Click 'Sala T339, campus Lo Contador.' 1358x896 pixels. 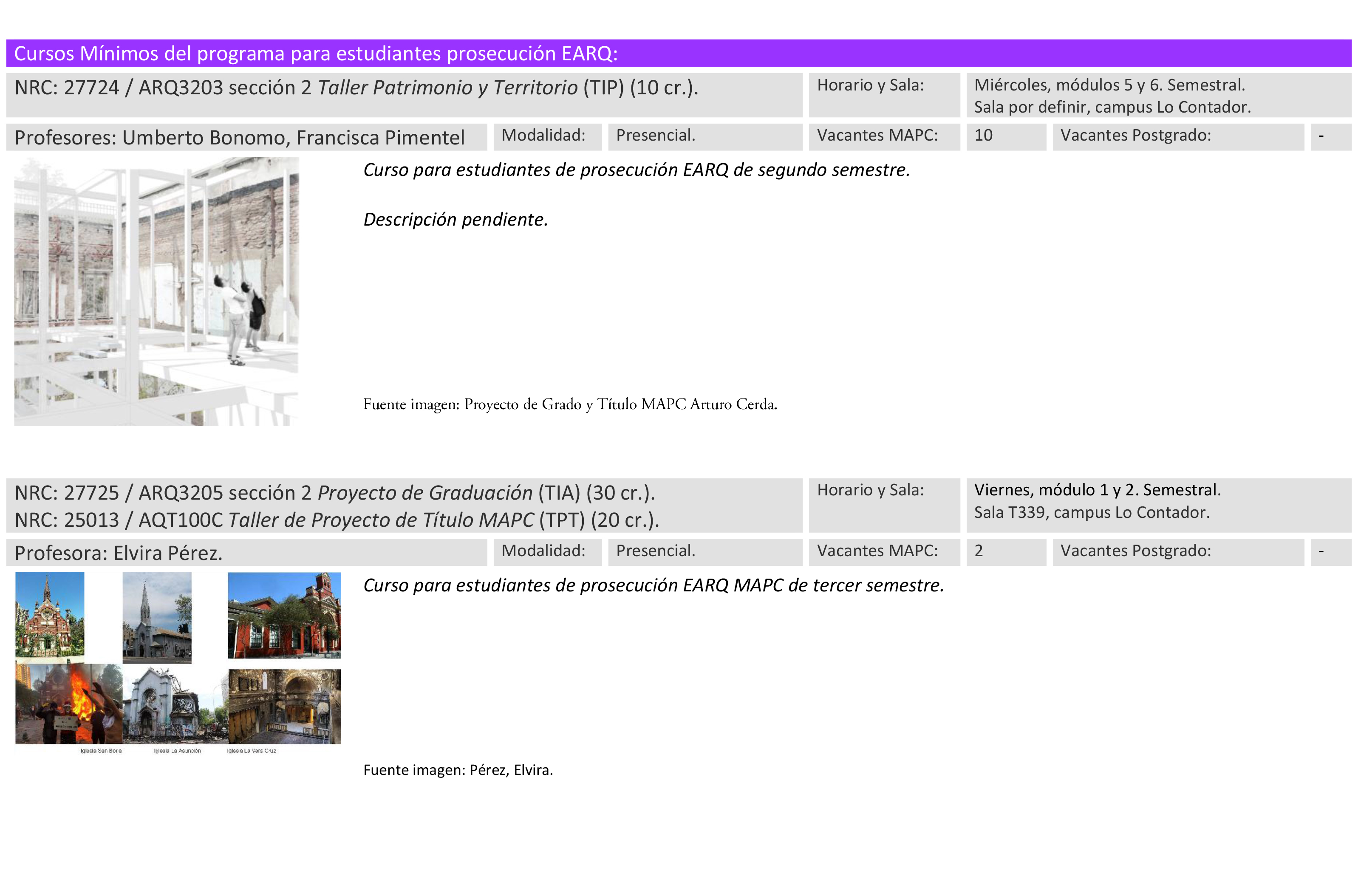pyautogui.click(x=1092, y=512)
